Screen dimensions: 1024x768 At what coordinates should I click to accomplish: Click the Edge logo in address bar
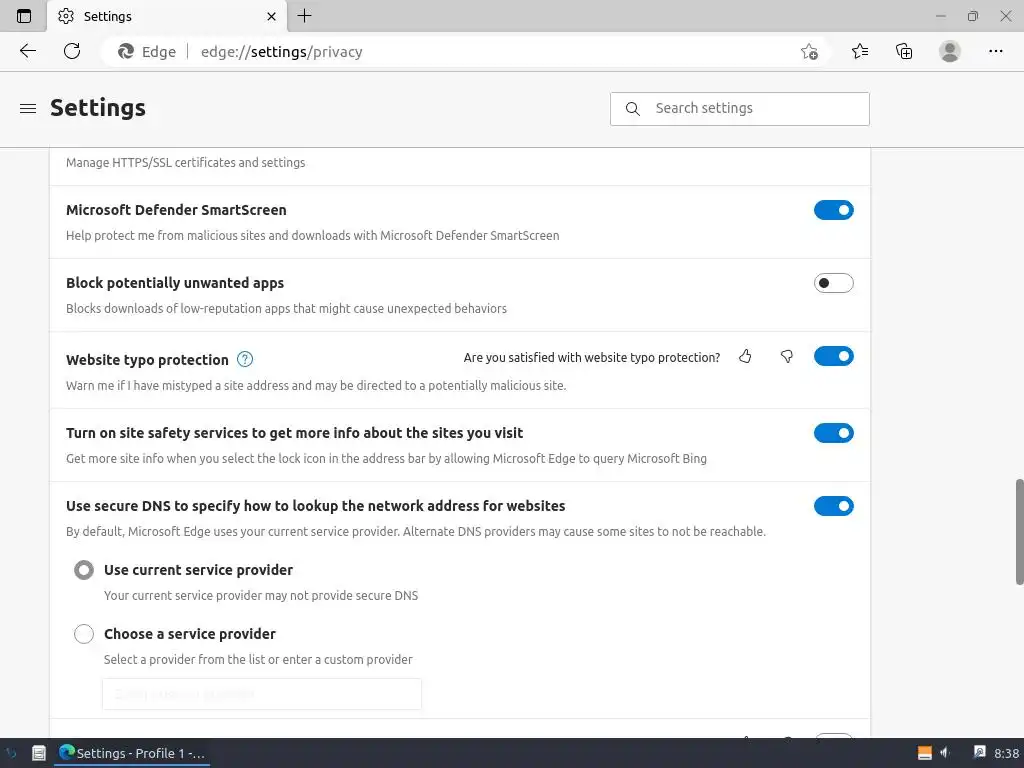(125, 52)
